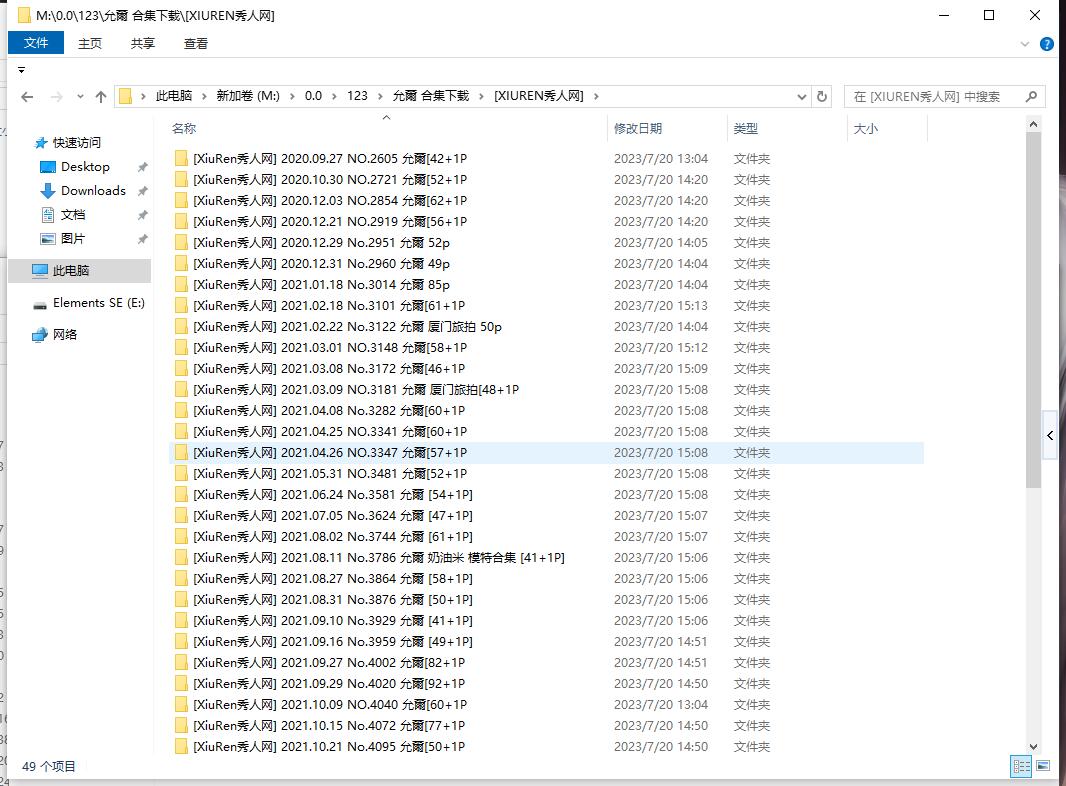Click the side panel collapse arrow

pos(1050,435)
